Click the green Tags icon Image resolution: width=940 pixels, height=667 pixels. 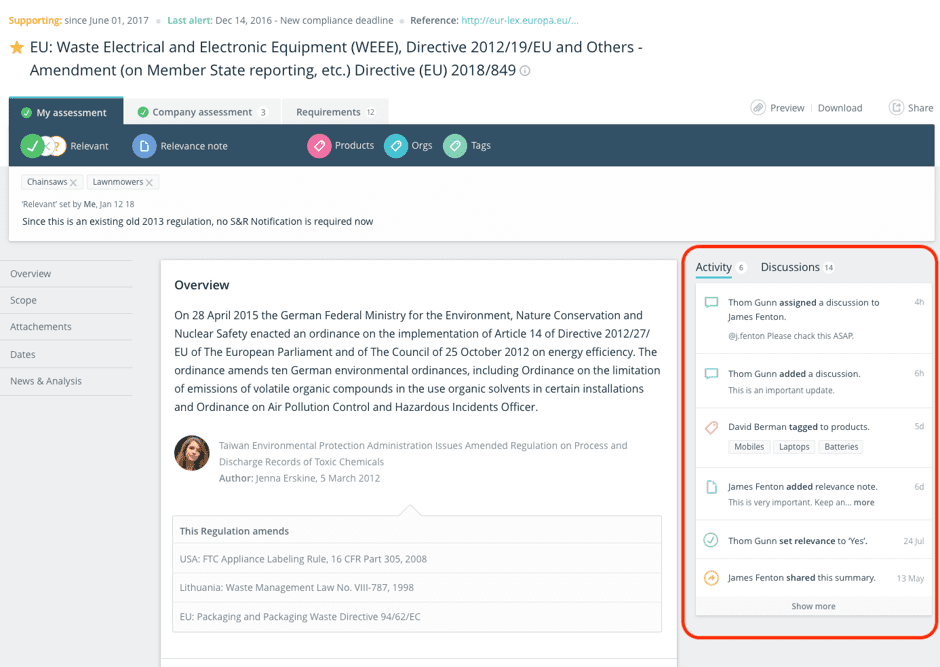[x=455, y=146]
